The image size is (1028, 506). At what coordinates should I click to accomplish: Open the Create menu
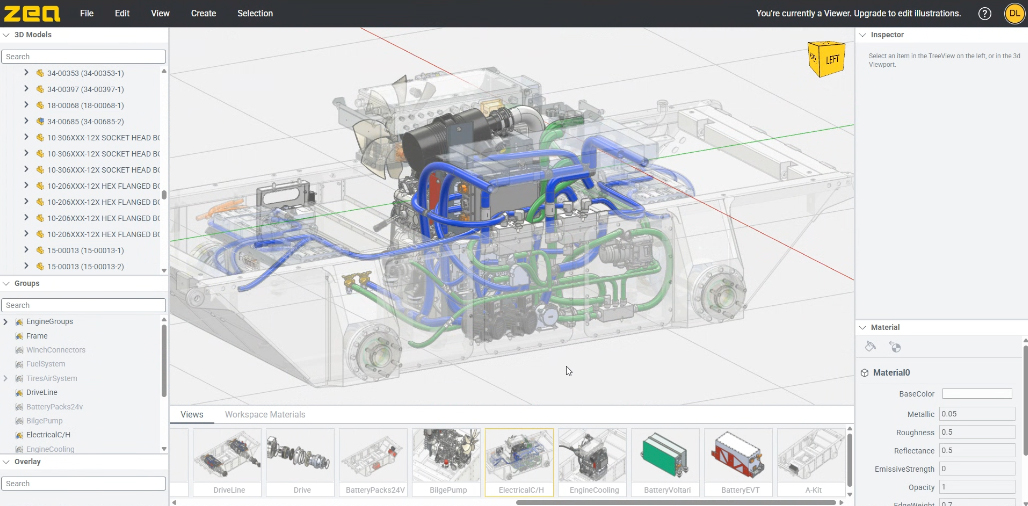[203, 14]
